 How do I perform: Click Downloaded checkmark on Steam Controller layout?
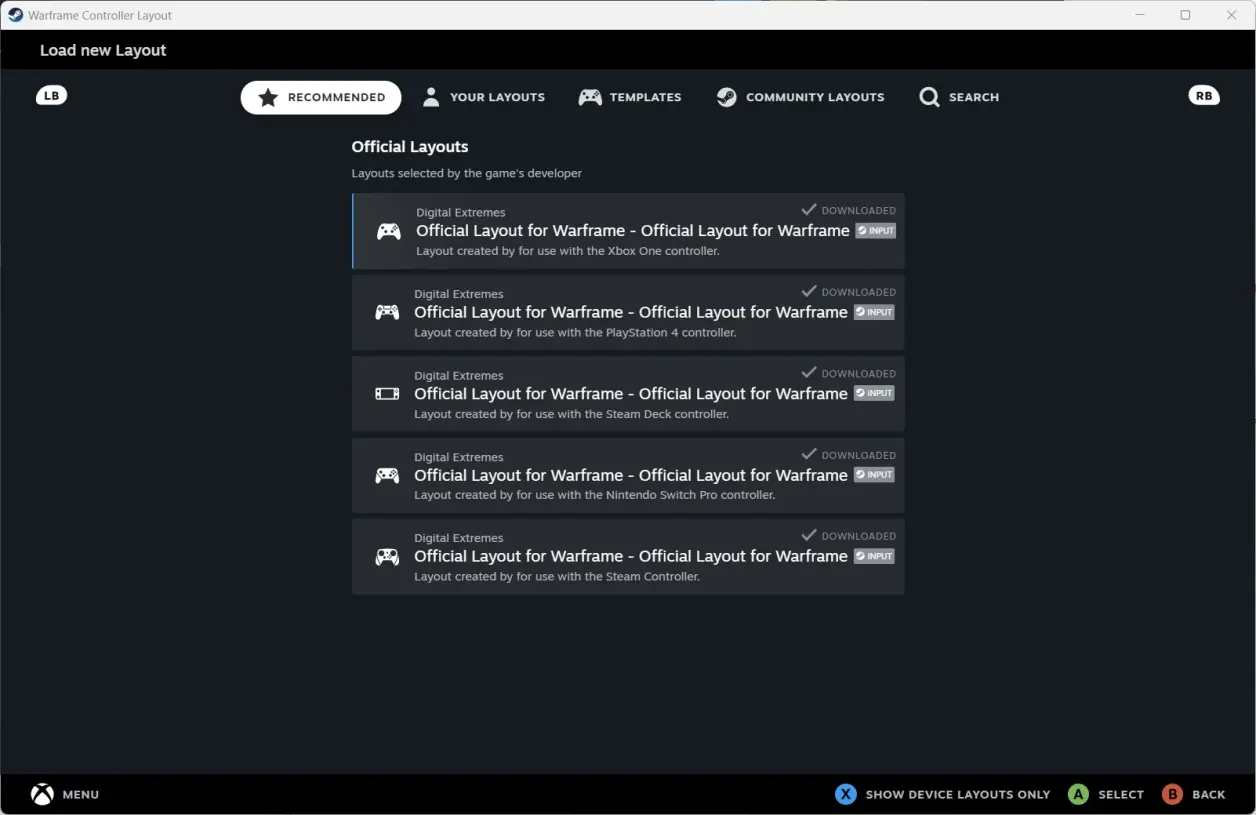click(809, 535)
